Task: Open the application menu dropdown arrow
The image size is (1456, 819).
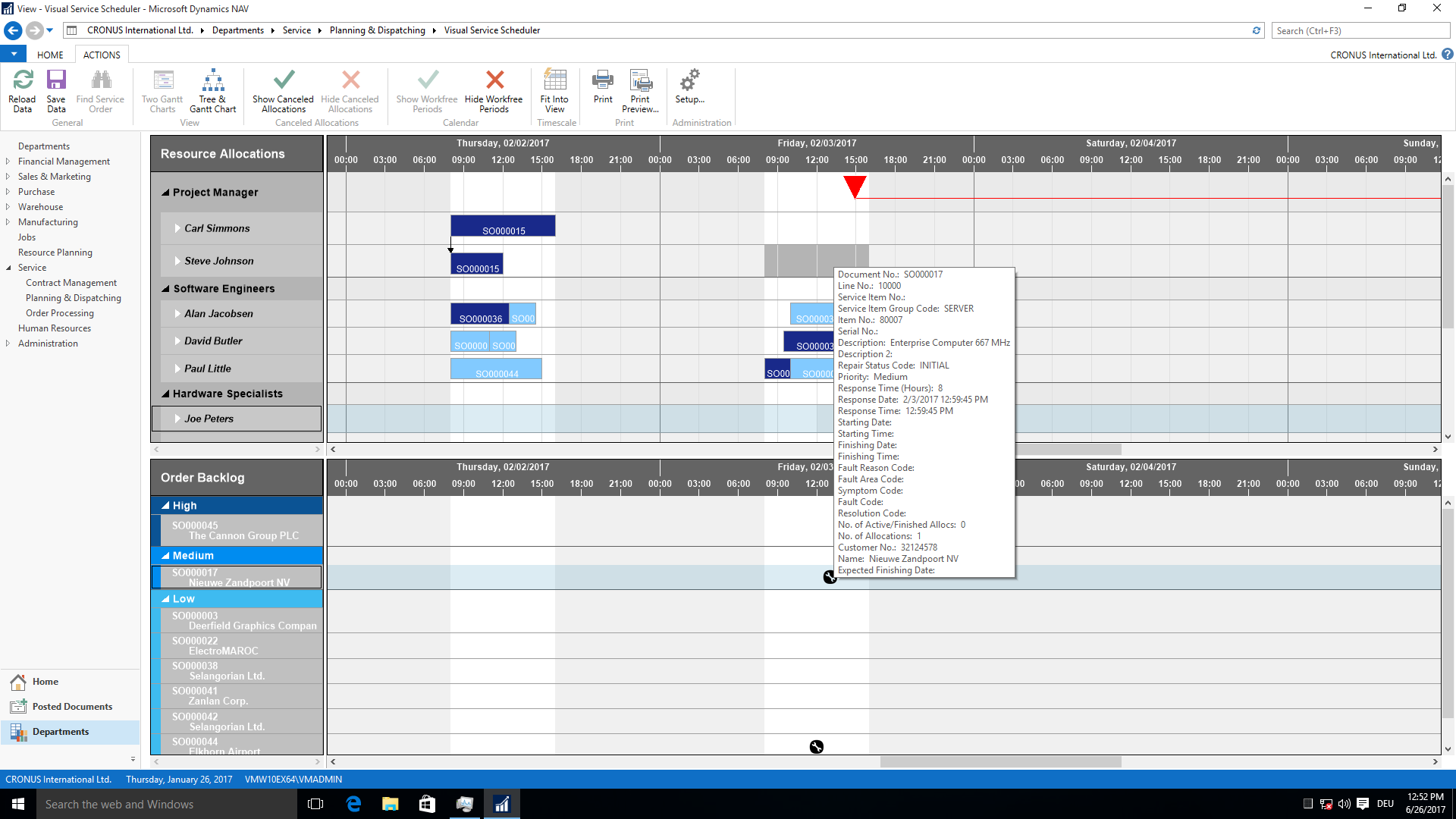Action: [x=13, y=55]
